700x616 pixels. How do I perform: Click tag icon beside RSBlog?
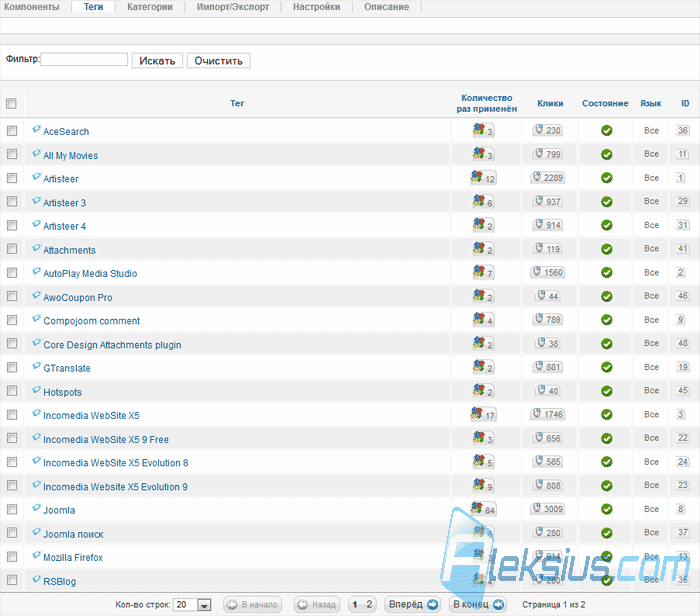click(x=37, y=579)
